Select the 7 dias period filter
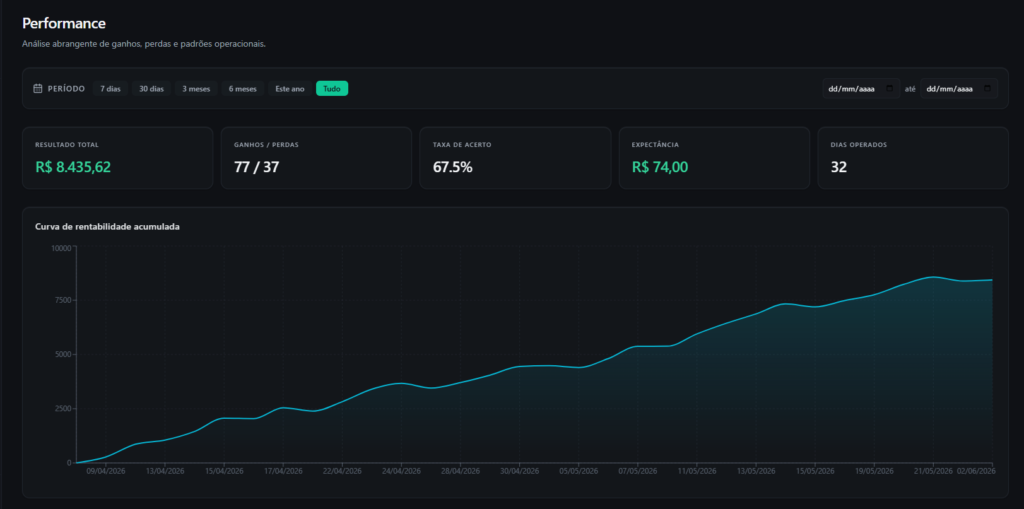Viewport: 1024px width, 509px height. [x=110, y=88]
